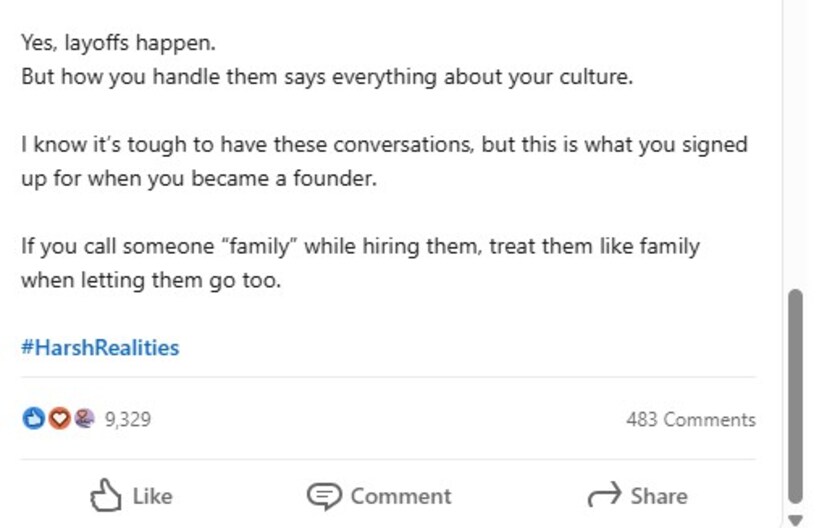Click the vertical scrollbar thumb
This screenshot has width=827, height=528.
(x=795, y=395)
